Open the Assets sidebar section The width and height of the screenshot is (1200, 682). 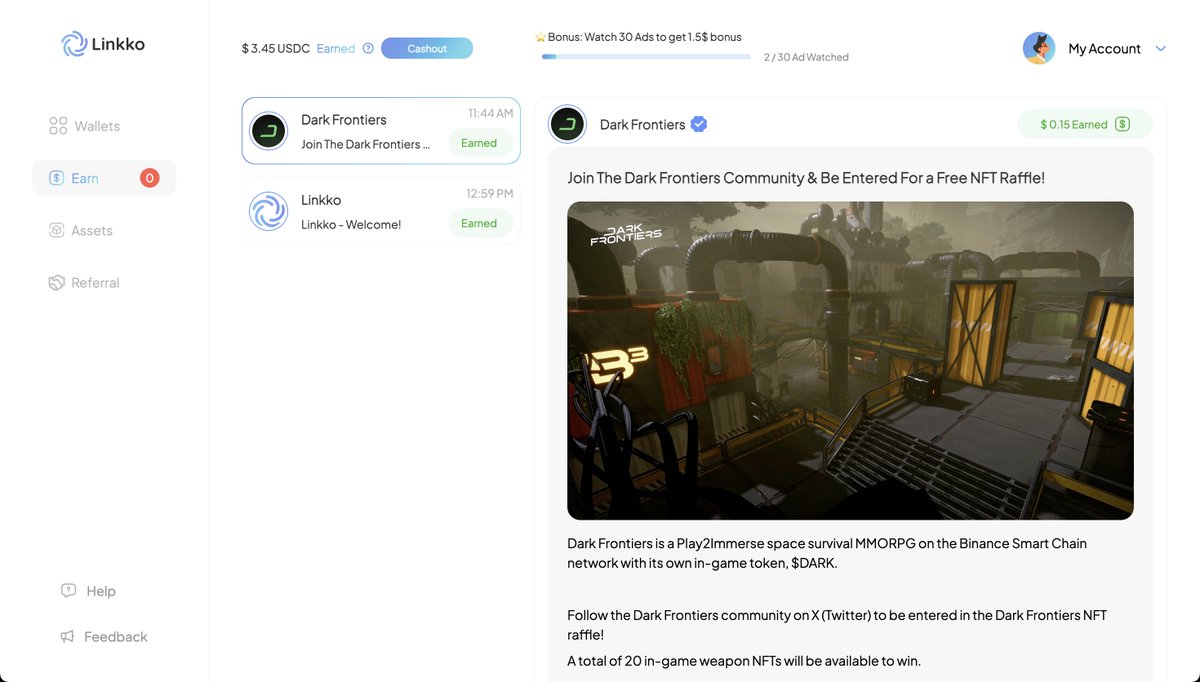[81, 230]
